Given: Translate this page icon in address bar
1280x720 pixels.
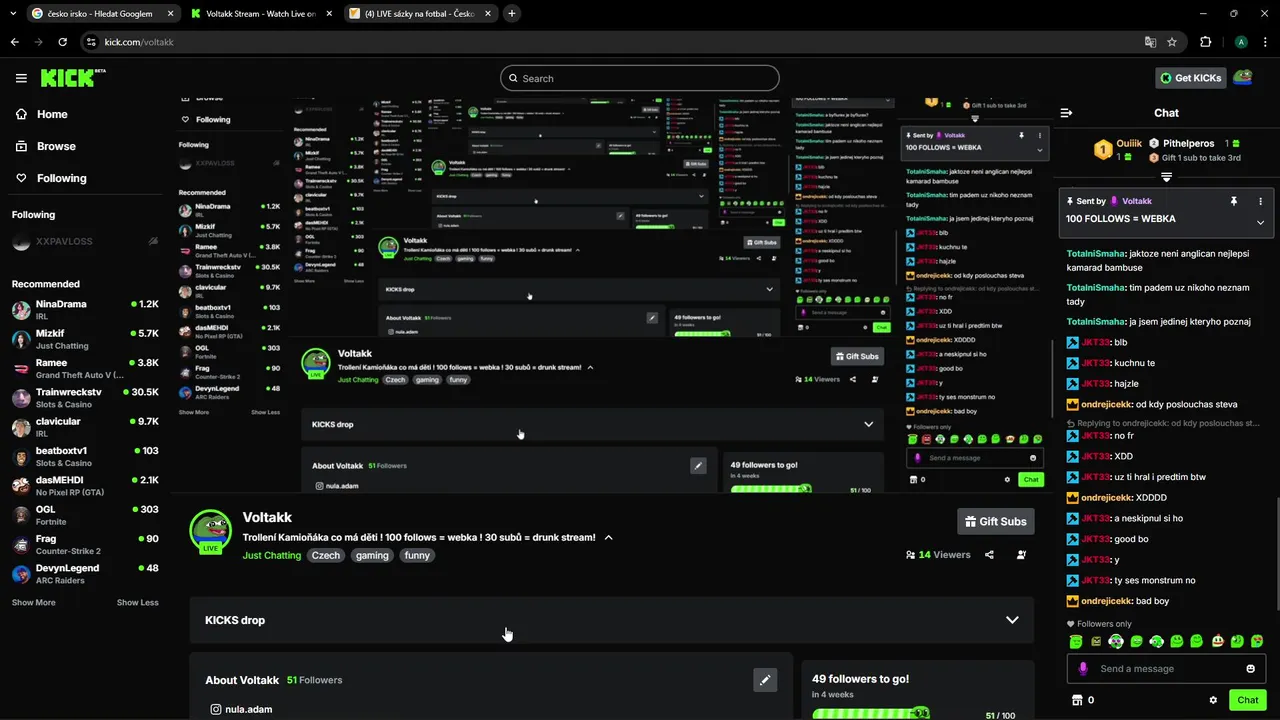Looking at the screenshot, I should tap(1150, 42).
